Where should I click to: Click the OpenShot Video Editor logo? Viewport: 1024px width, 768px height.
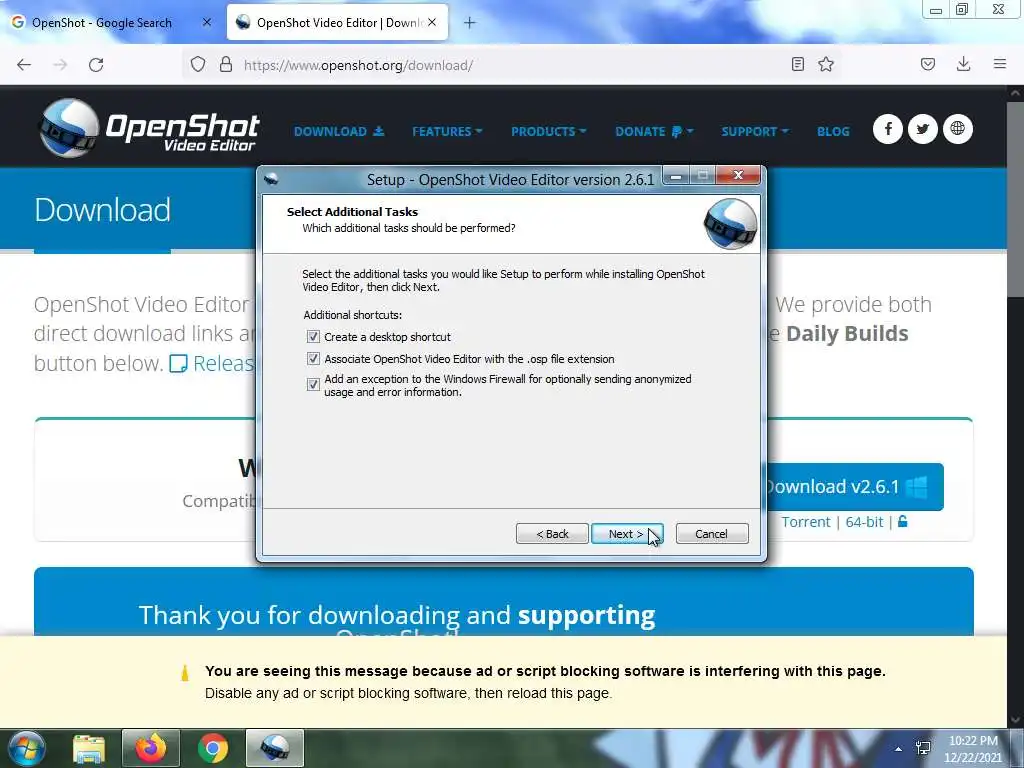coord(149,128)
